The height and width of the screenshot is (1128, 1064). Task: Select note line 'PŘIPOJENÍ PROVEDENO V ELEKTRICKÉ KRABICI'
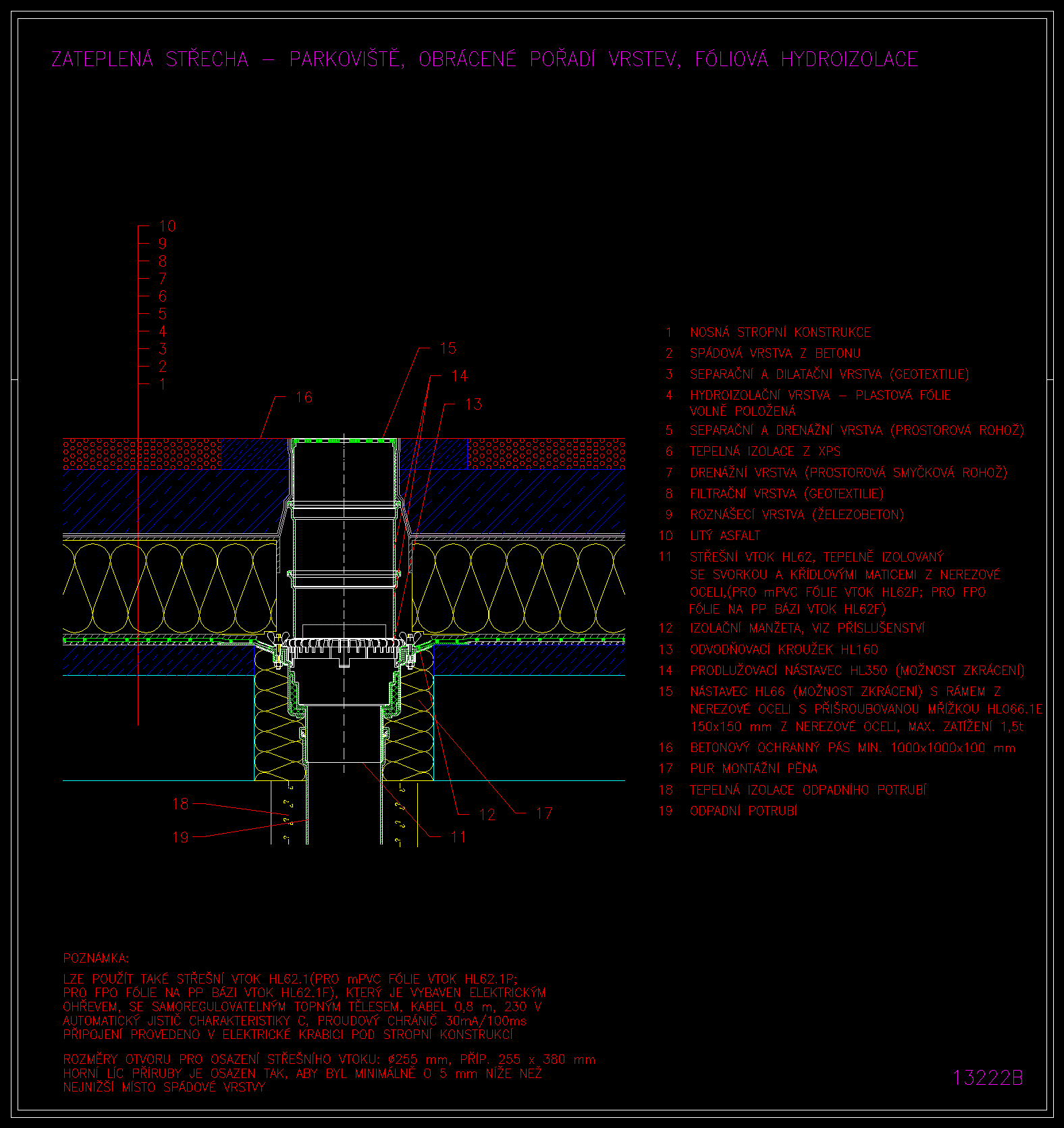288,1034
